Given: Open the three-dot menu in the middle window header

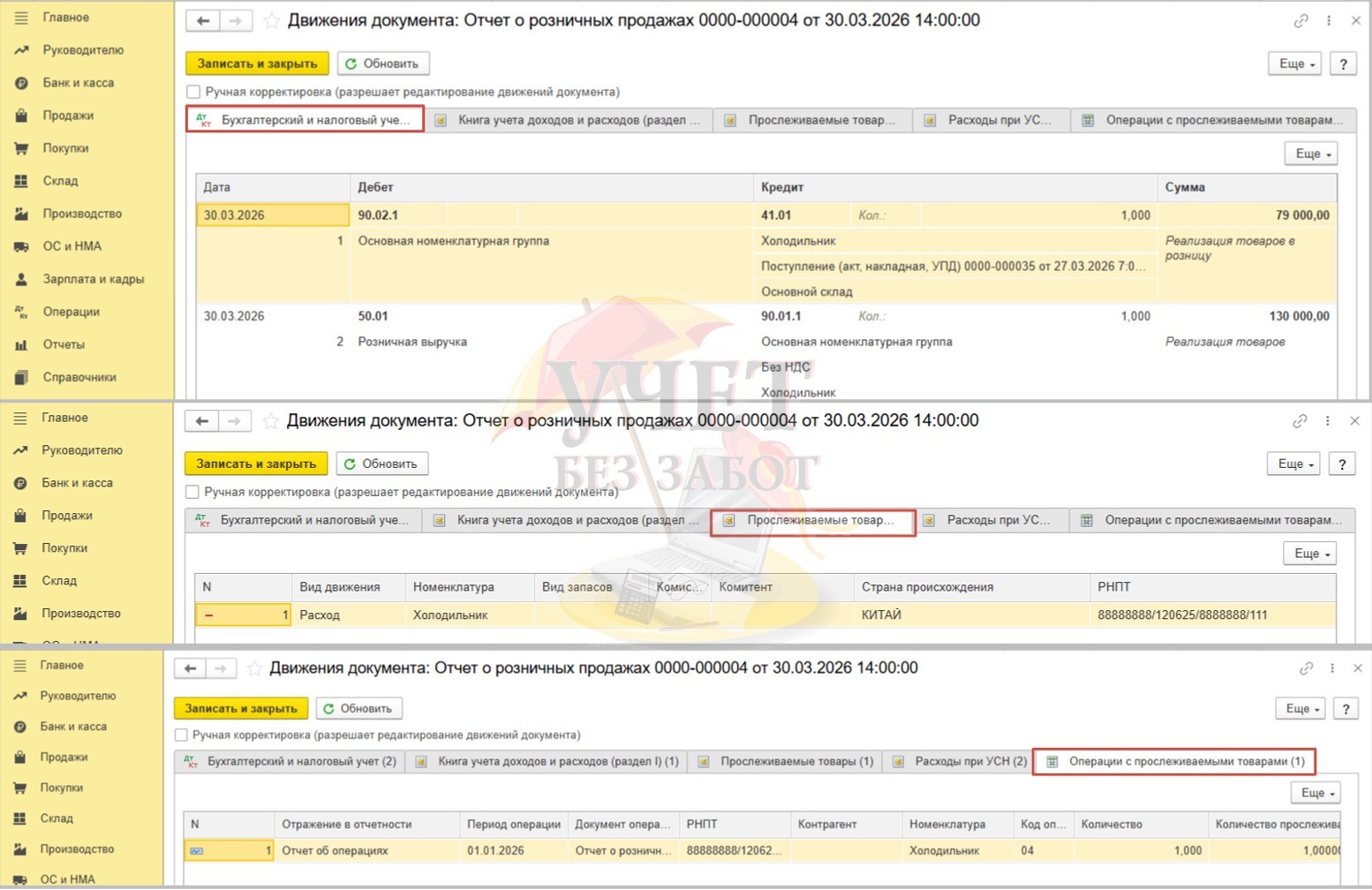Looking at the screenshot, I should pos(1327,421).
